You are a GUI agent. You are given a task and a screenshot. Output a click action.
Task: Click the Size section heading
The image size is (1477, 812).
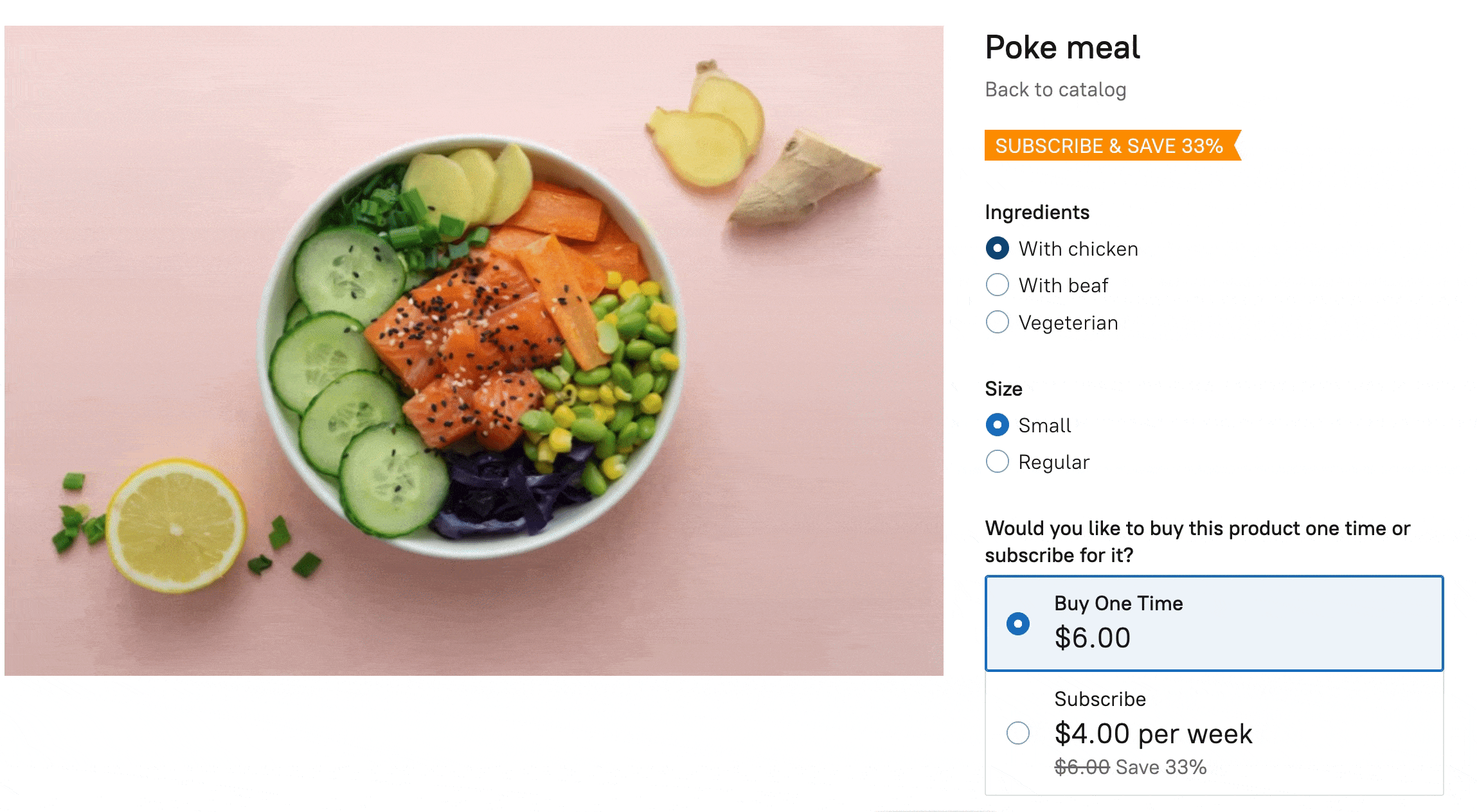point(1004,388)
